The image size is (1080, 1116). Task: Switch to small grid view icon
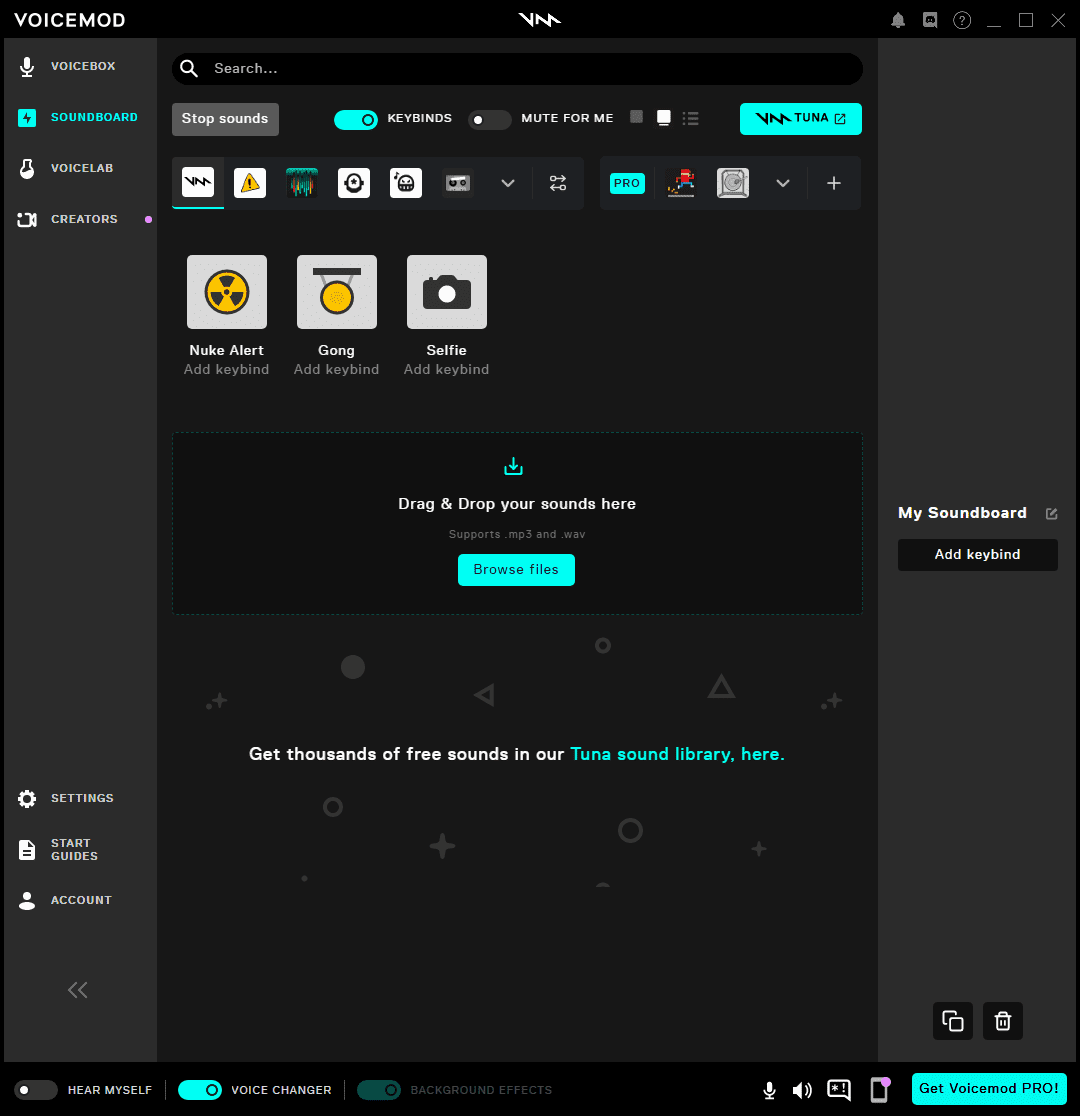click(636, 117)
